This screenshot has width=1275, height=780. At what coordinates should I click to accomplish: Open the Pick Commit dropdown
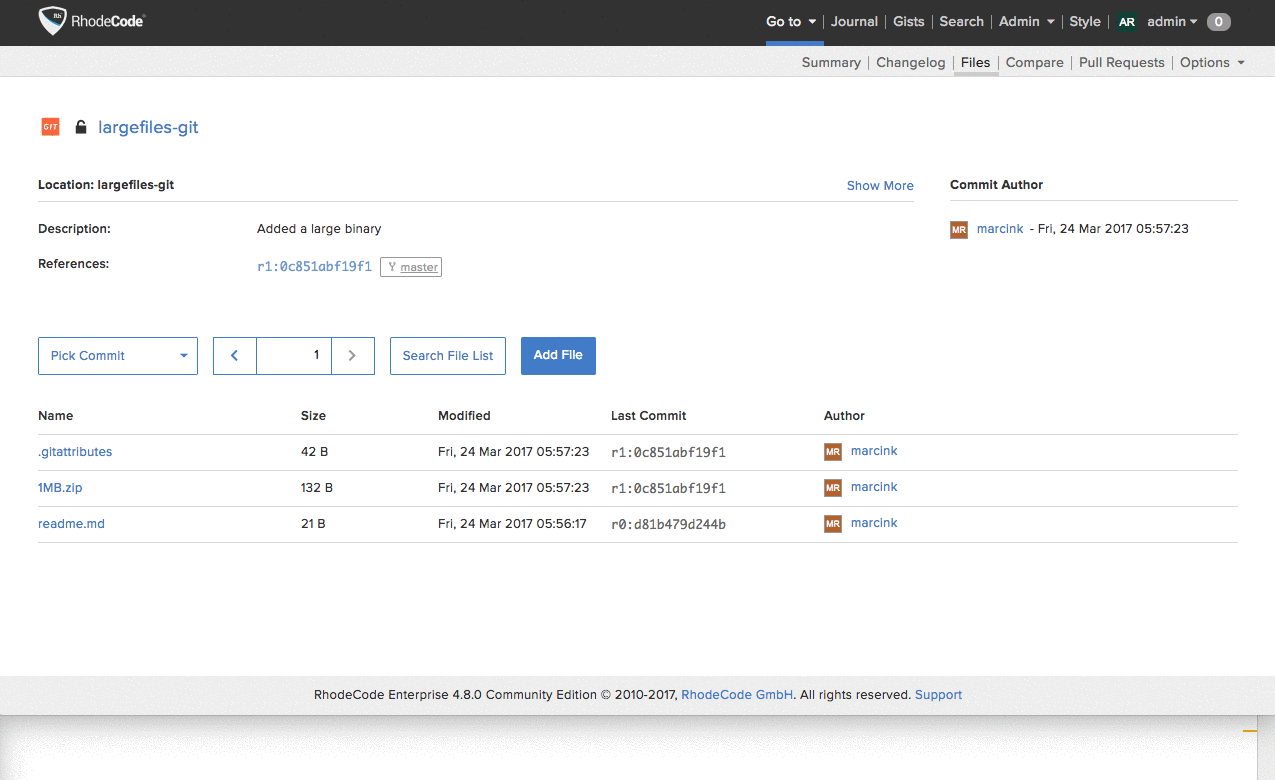118,355
